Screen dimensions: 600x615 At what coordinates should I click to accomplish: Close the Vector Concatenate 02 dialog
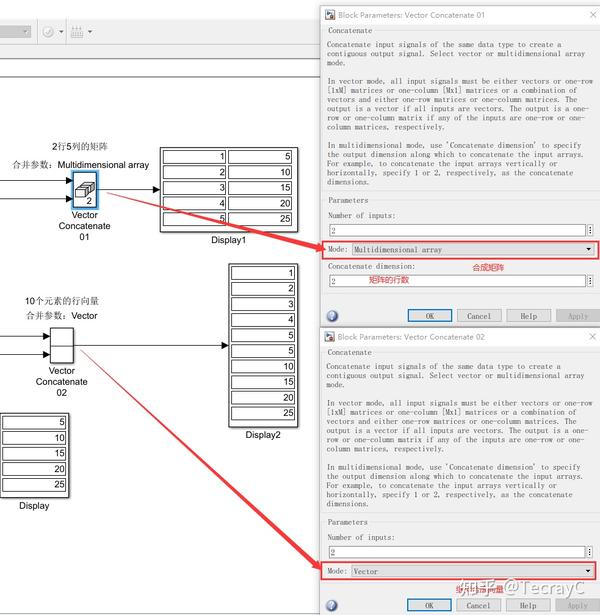point(593,337)
